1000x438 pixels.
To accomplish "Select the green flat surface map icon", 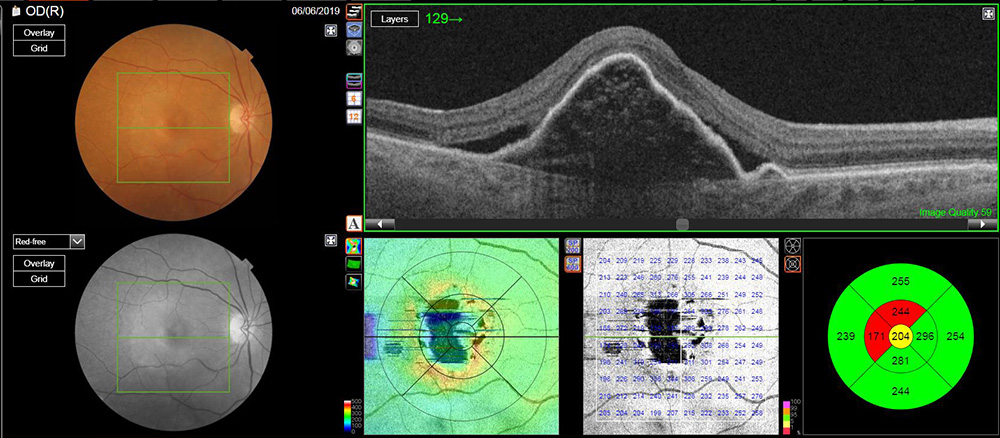I will coord(354,263).
